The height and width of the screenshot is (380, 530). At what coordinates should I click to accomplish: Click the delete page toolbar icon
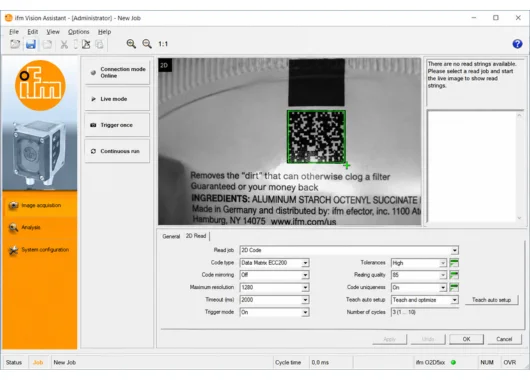[x=86, y=44]
